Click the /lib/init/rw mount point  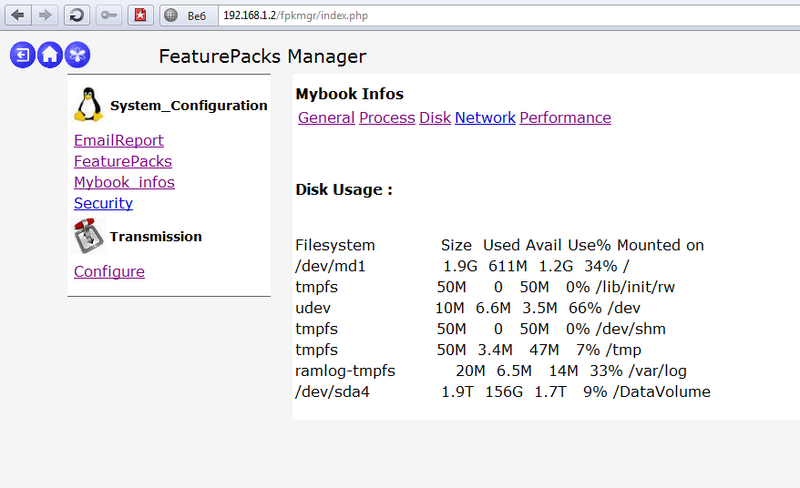635,287
